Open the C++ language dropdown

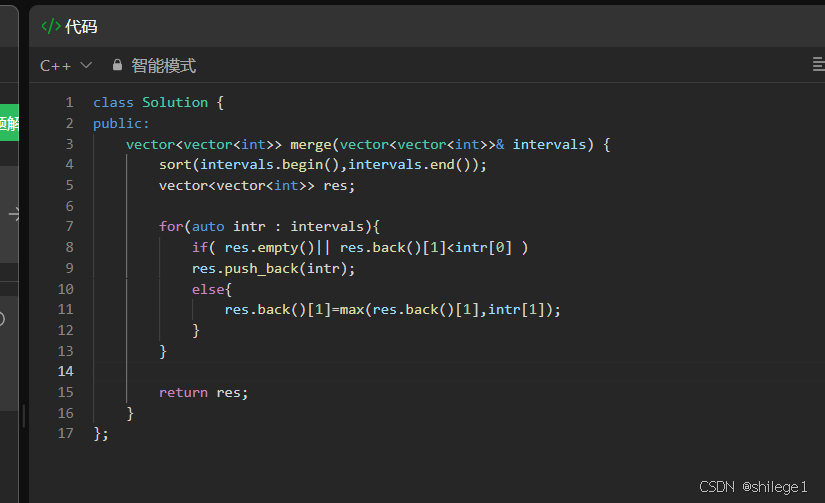pos(66,66)
